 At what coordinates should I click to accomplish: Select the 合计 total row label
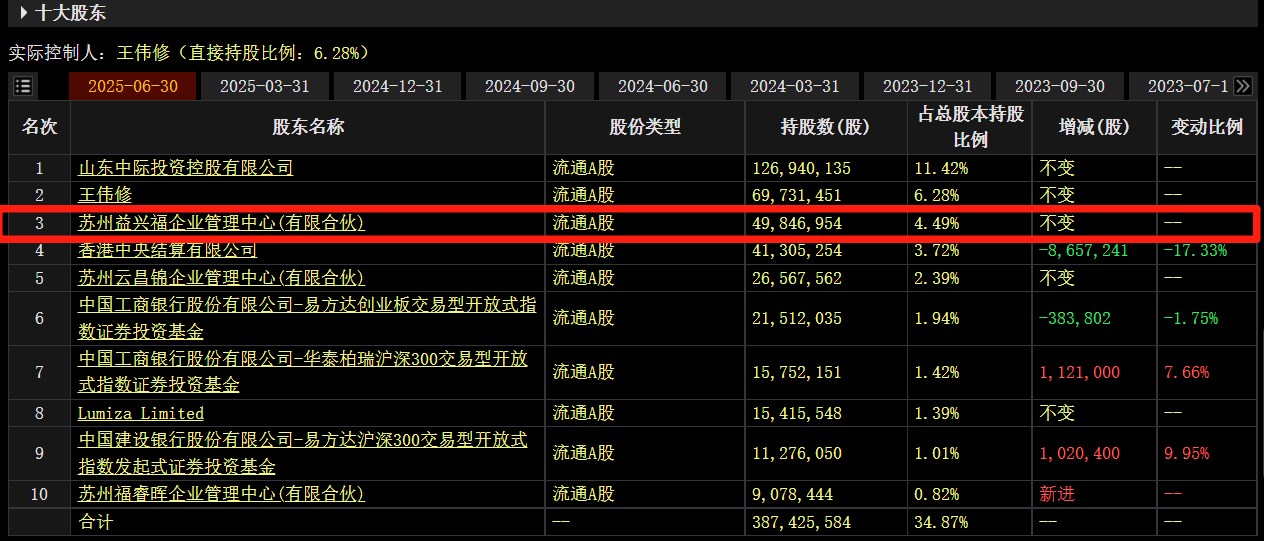pos(96,522)
